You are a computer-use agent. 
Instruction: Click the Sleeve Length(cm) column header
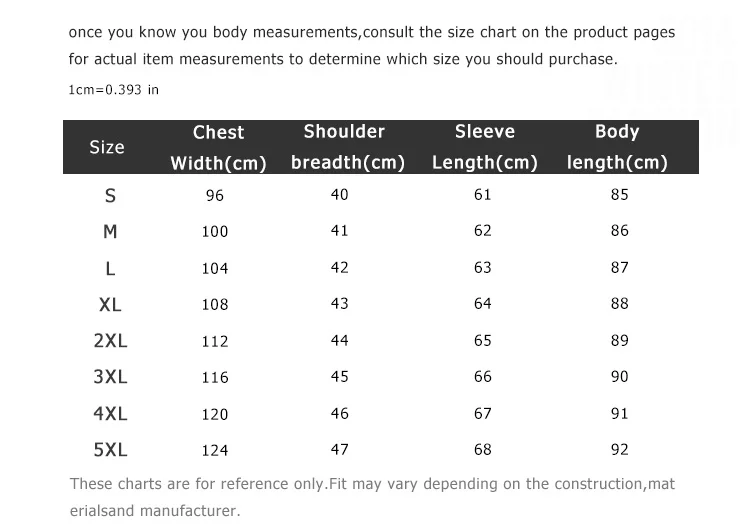pyautogui.click(x=485, y=147)
